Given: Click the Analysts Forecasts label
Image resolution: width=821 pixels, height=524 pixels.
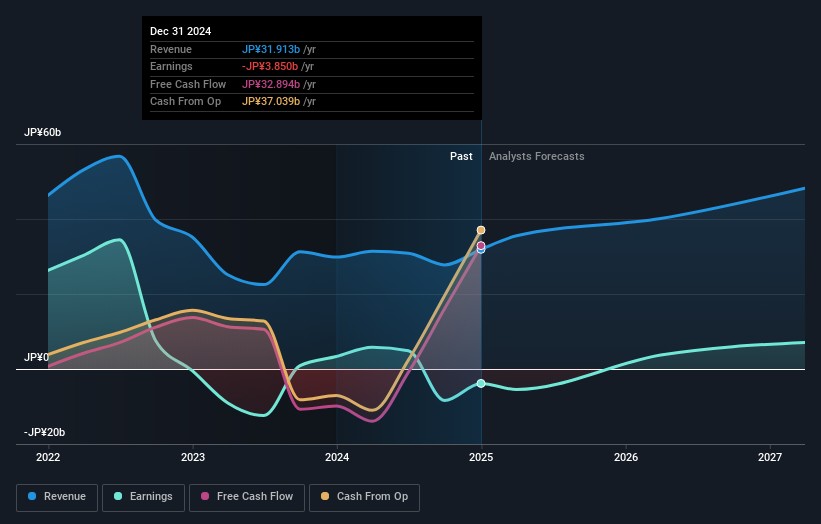Looking at the screenshot, I should (537, 157).
